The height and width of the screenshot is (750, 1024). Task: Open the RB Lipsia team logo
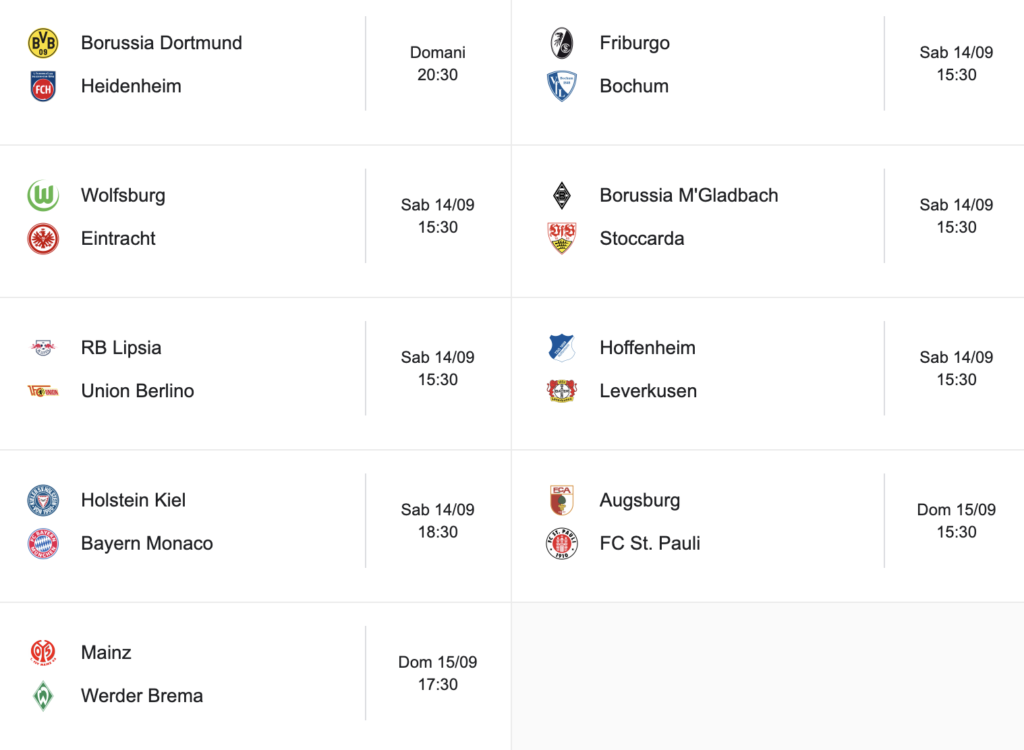coord(43,348)
